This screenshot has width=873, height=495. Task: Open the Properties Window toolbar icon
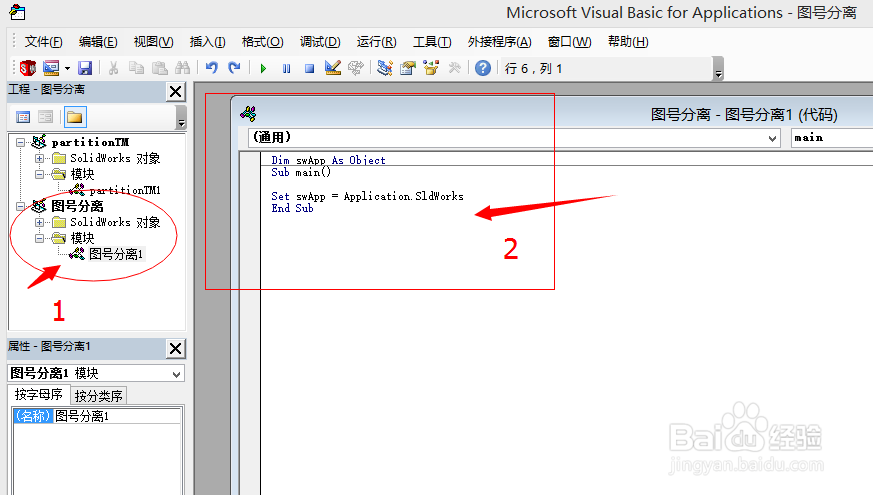(x=408, y=68)
